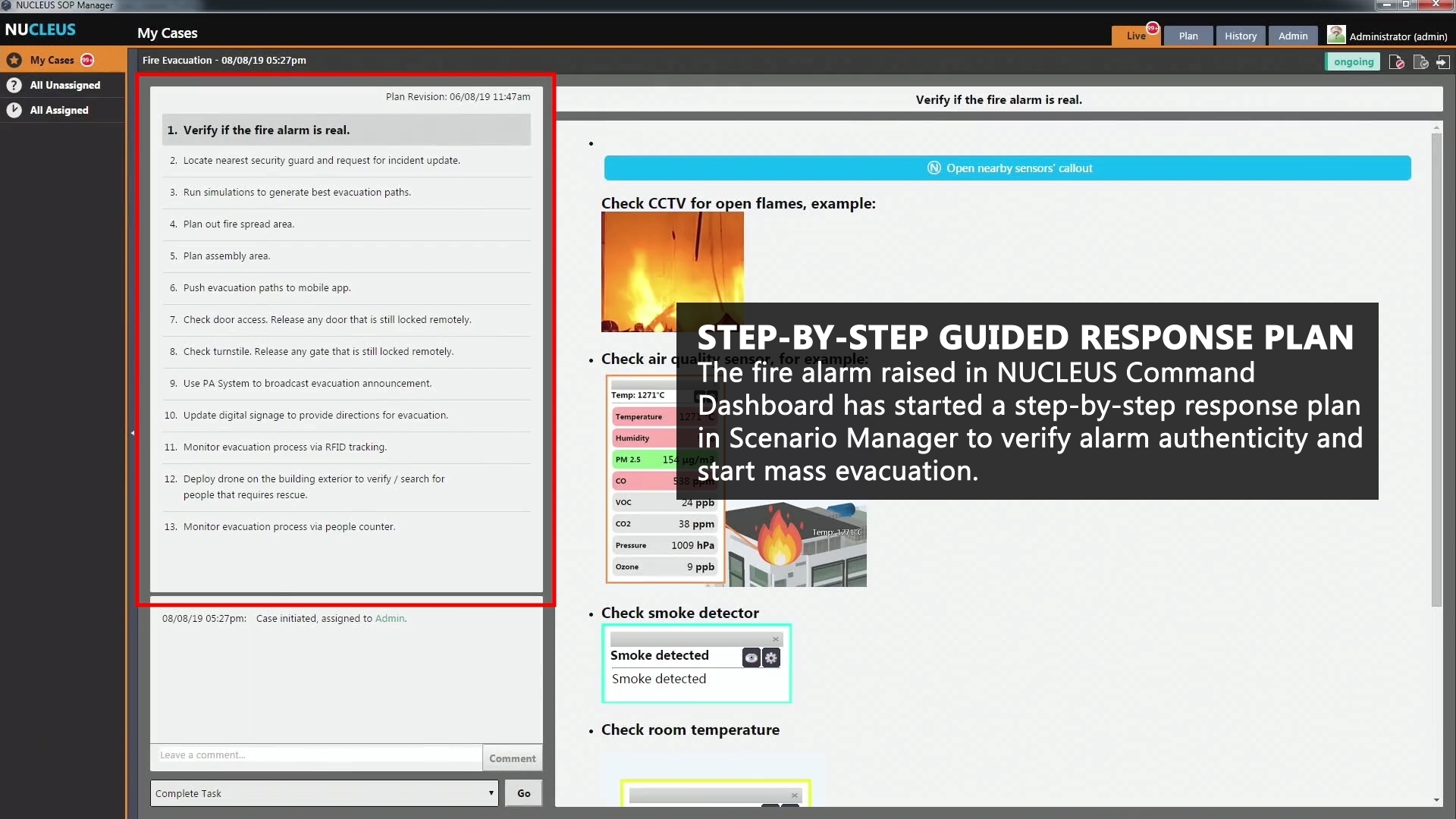Select step 11 Monitor via RFID tracking

click(x=347, y=447)
